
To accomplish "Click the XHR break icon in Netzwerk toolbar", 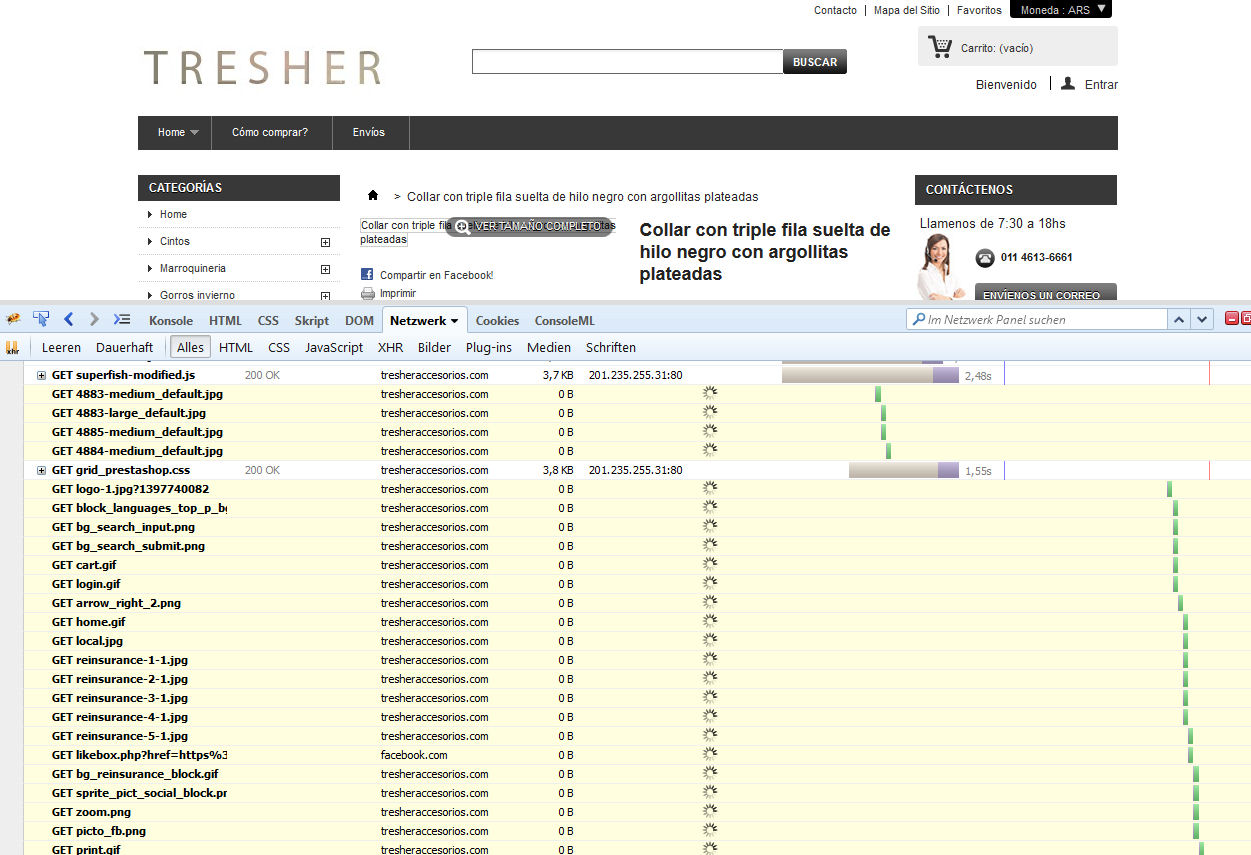I will tap(13, 348).
